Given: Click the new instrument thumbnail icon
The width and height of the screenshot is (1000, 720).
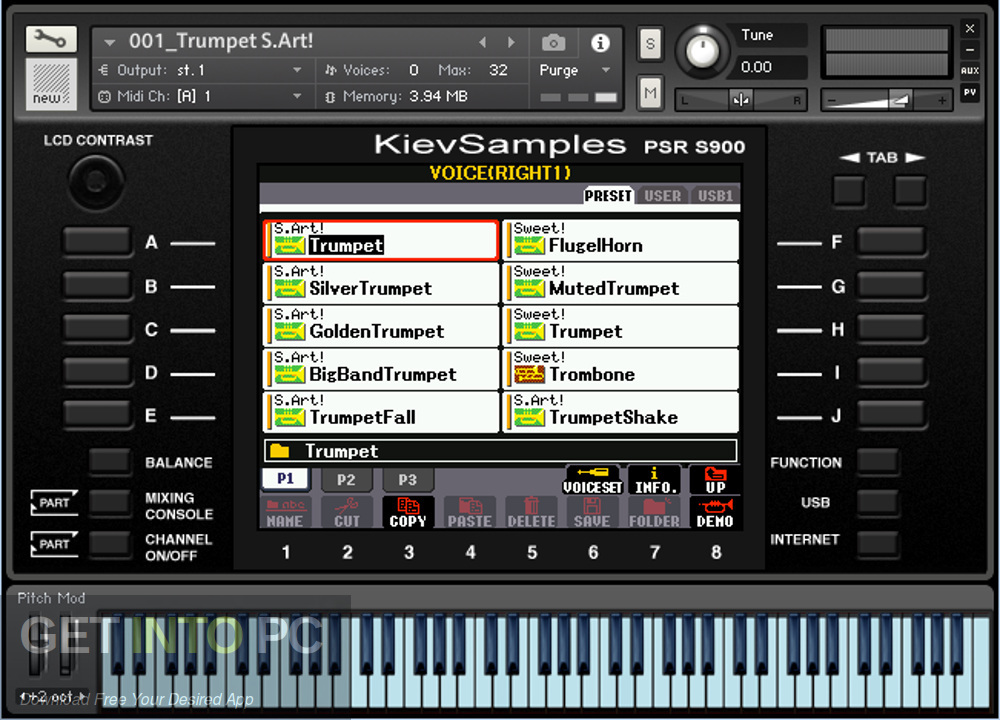Looking at the screenshot, I should point(51,84).
